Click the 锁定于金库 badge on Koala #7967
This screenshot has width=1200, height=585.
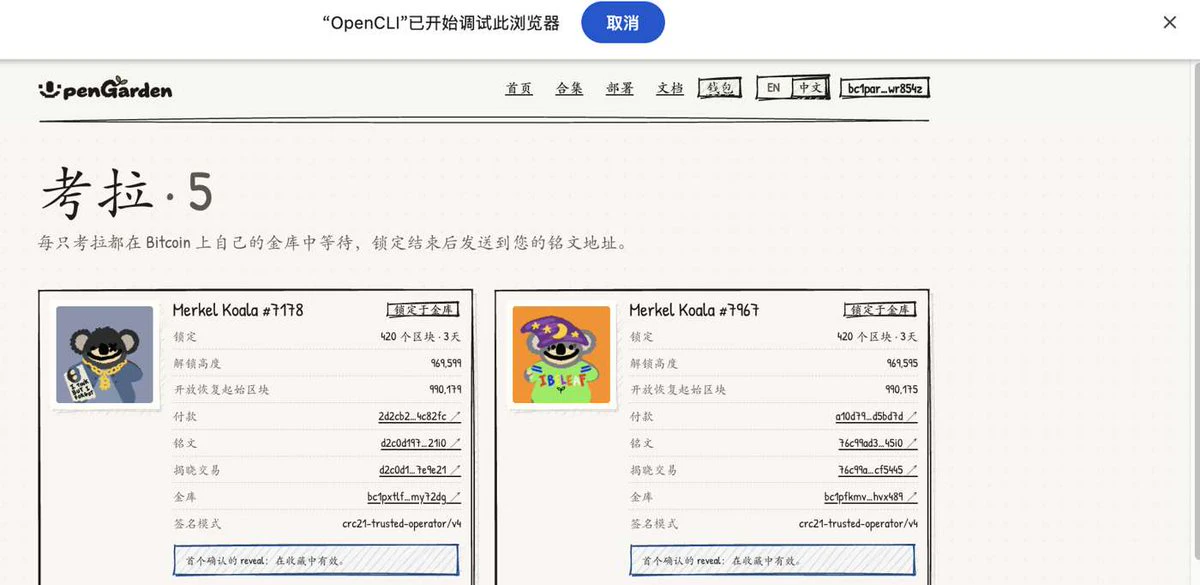coord(880,310)
